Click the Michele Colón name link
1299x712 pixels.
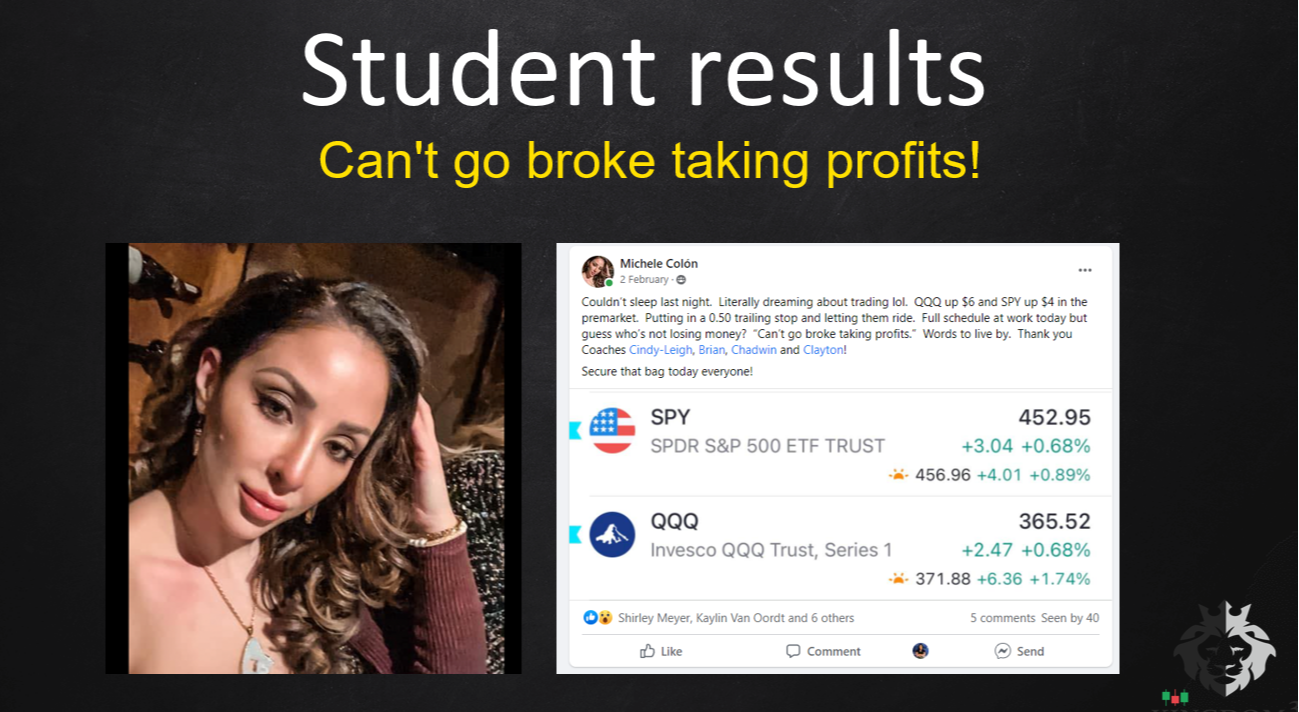coord(659,264)
